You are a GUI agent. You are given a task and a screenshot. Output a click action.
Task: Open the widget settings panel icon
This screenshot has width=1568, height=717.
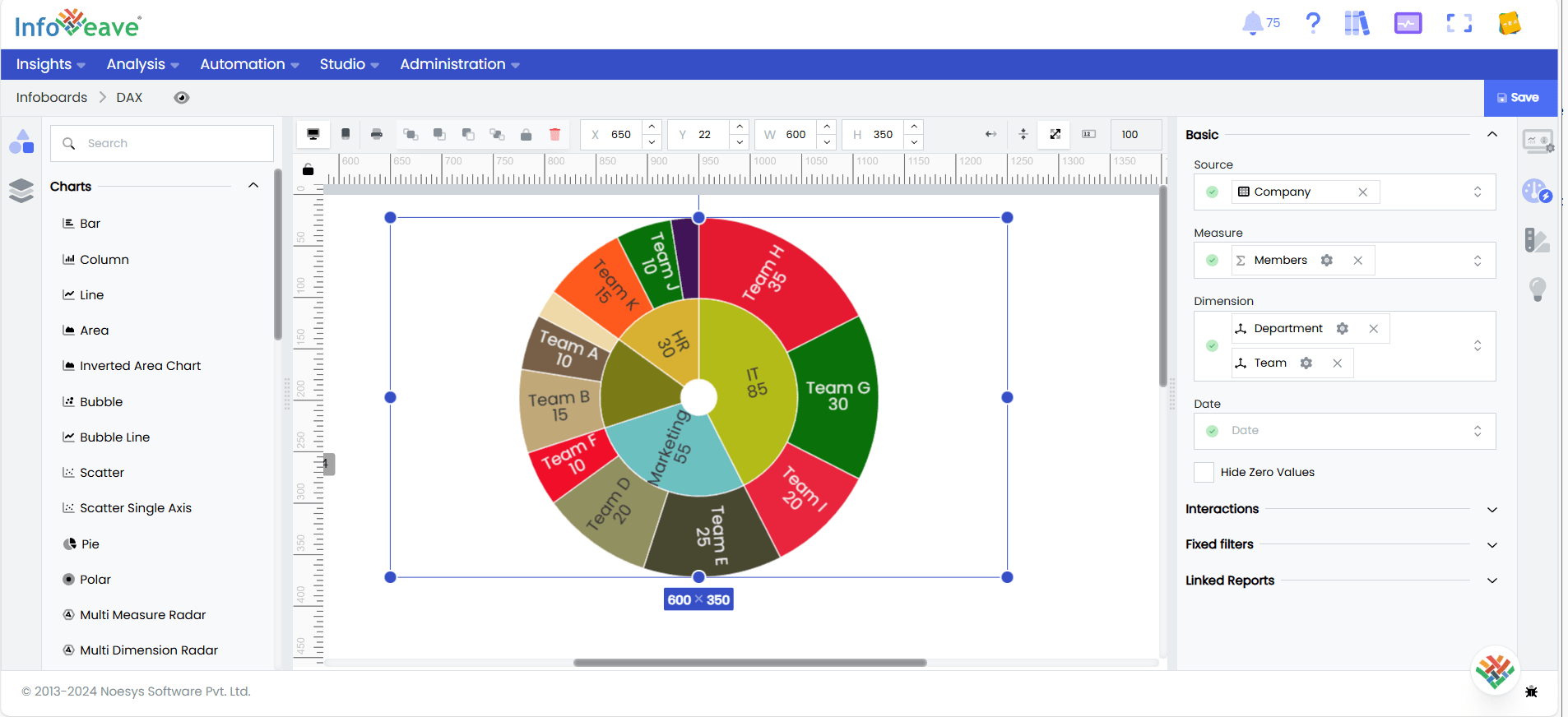pyautogui.click(x=1538, y=141)
